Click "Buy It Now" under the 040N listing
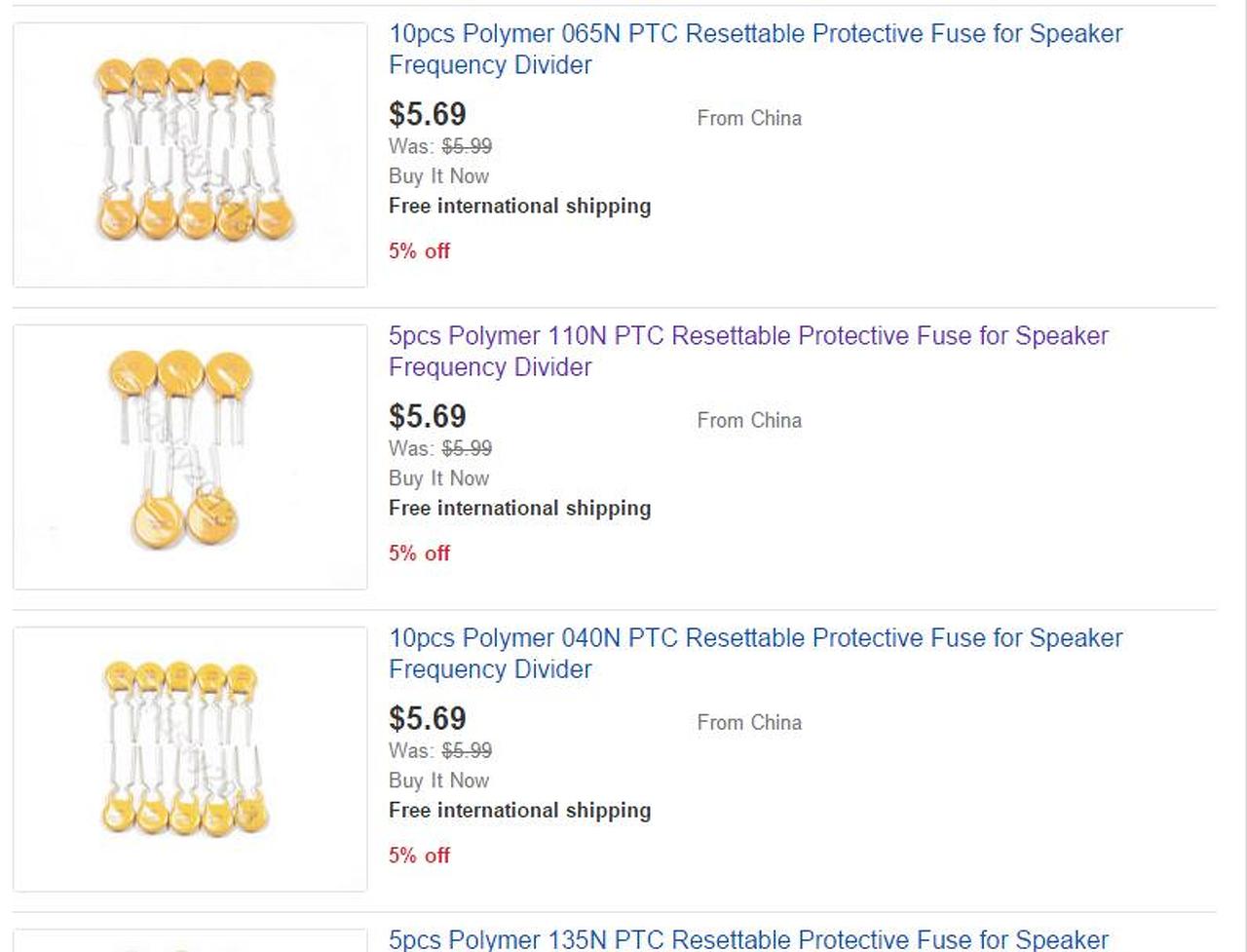 pyautogui.click(x=438, y=781)
